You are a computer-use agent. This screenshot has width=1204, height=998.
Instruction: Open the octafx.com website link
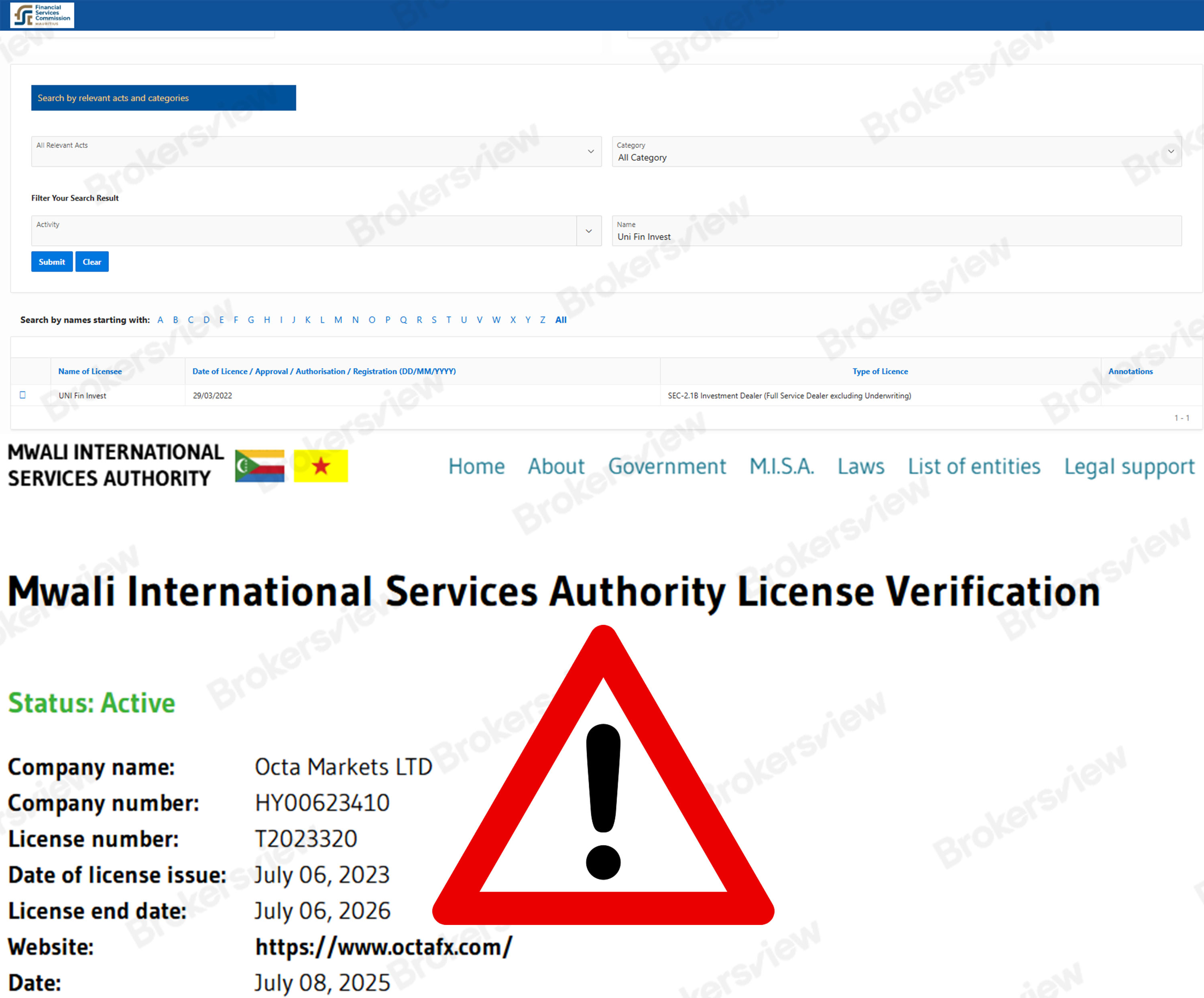tap(384, 947)
